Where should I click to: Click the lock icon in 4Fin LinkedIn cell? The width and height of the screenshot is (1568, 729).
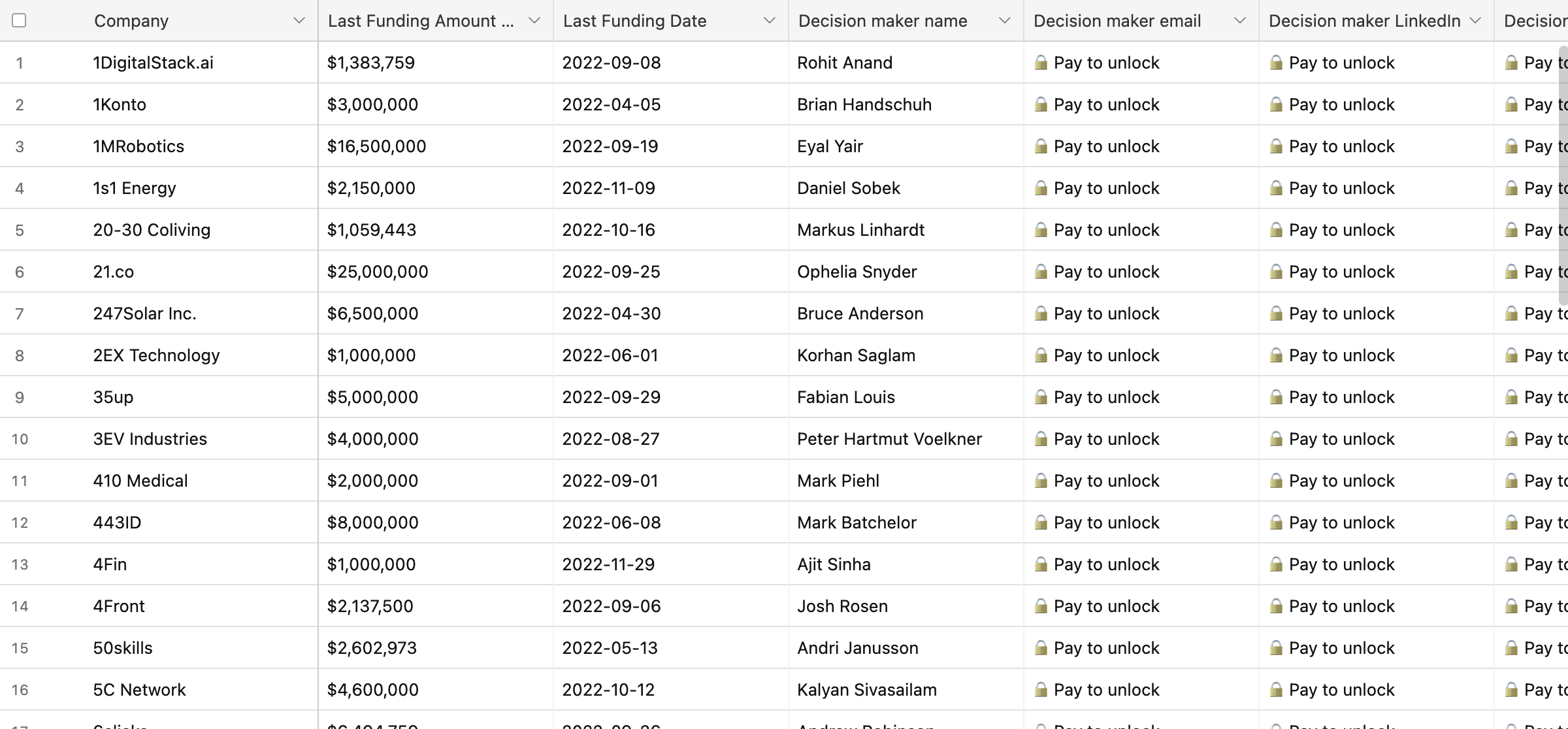coord(1276,564)
